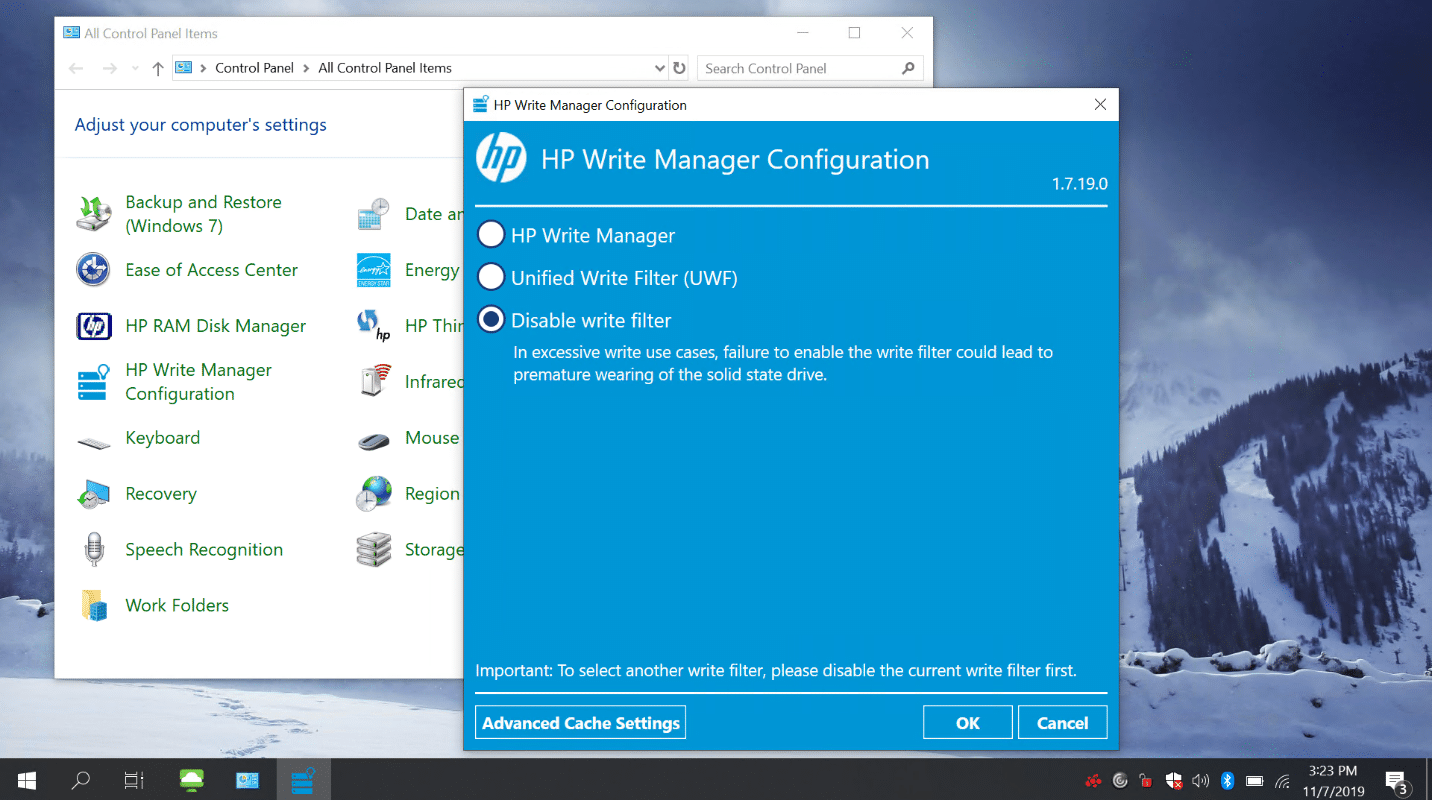The height and width of the screenshot is (800, 1432).
Task: Open Work Folders icon
Action: pos(94,606)
